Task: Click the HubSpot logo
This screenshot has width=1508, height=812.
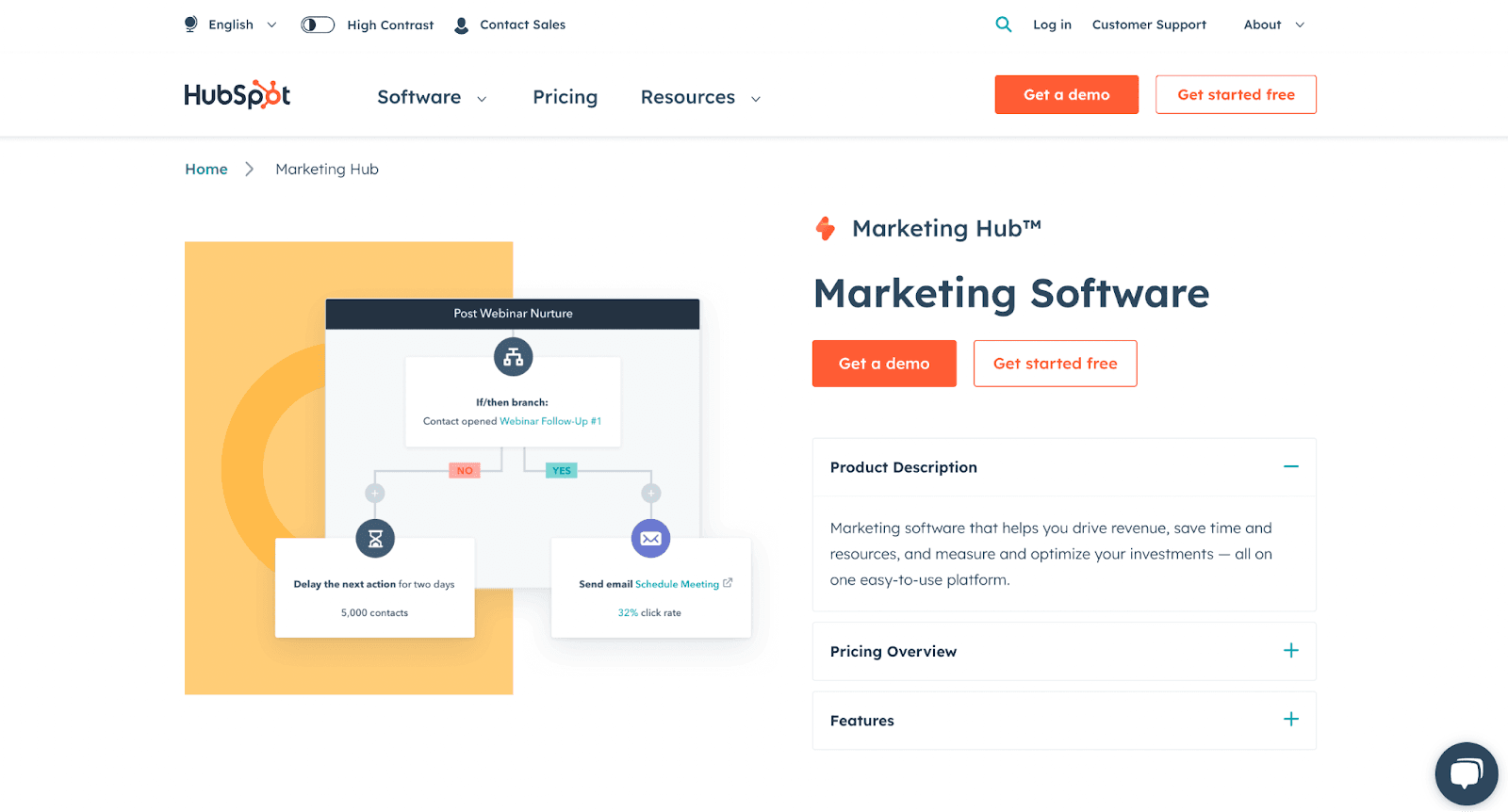Action: (x=238, y=94)
